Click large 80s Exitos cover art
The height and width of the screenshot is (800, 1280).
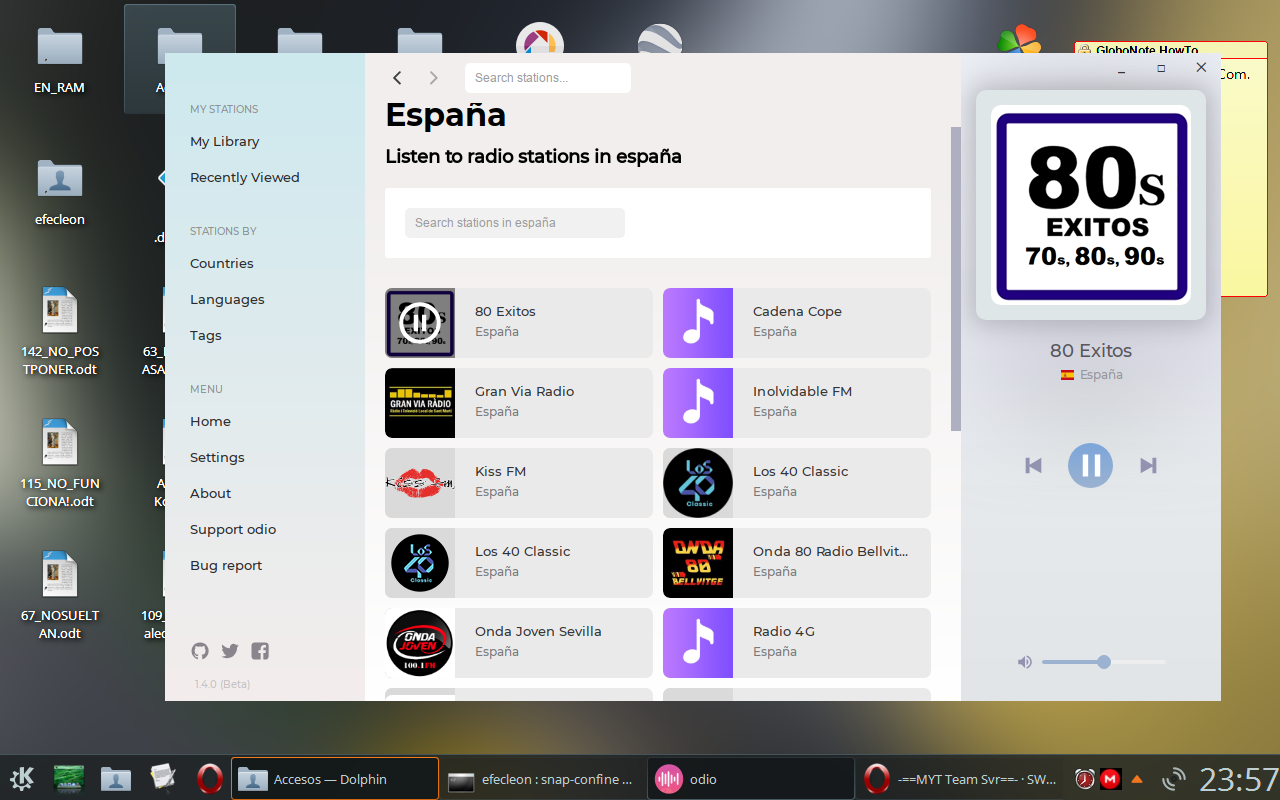click(1091, 205)
